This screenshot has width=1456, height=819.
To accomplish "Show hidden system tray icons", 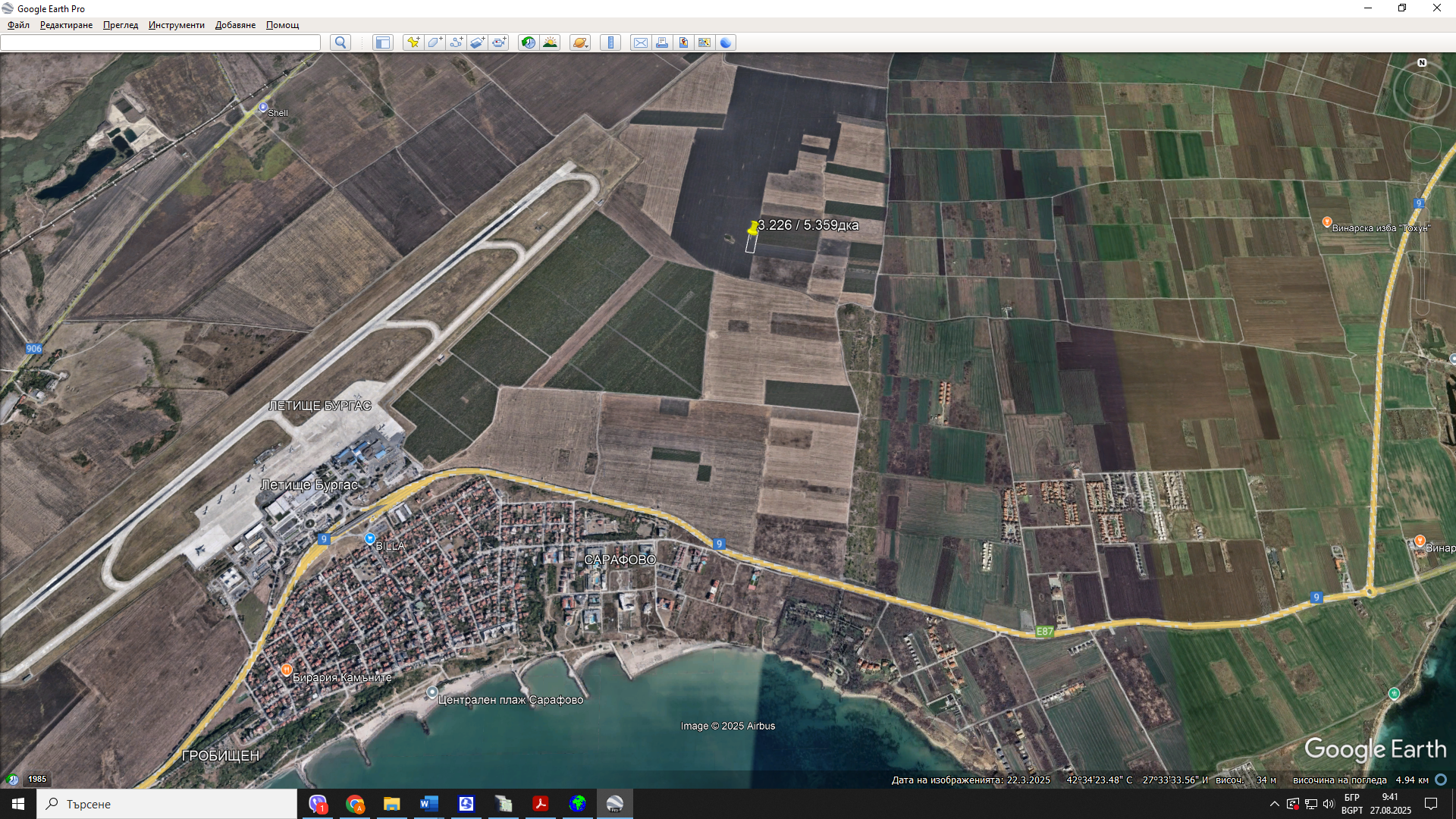I will coord(1274,804).
